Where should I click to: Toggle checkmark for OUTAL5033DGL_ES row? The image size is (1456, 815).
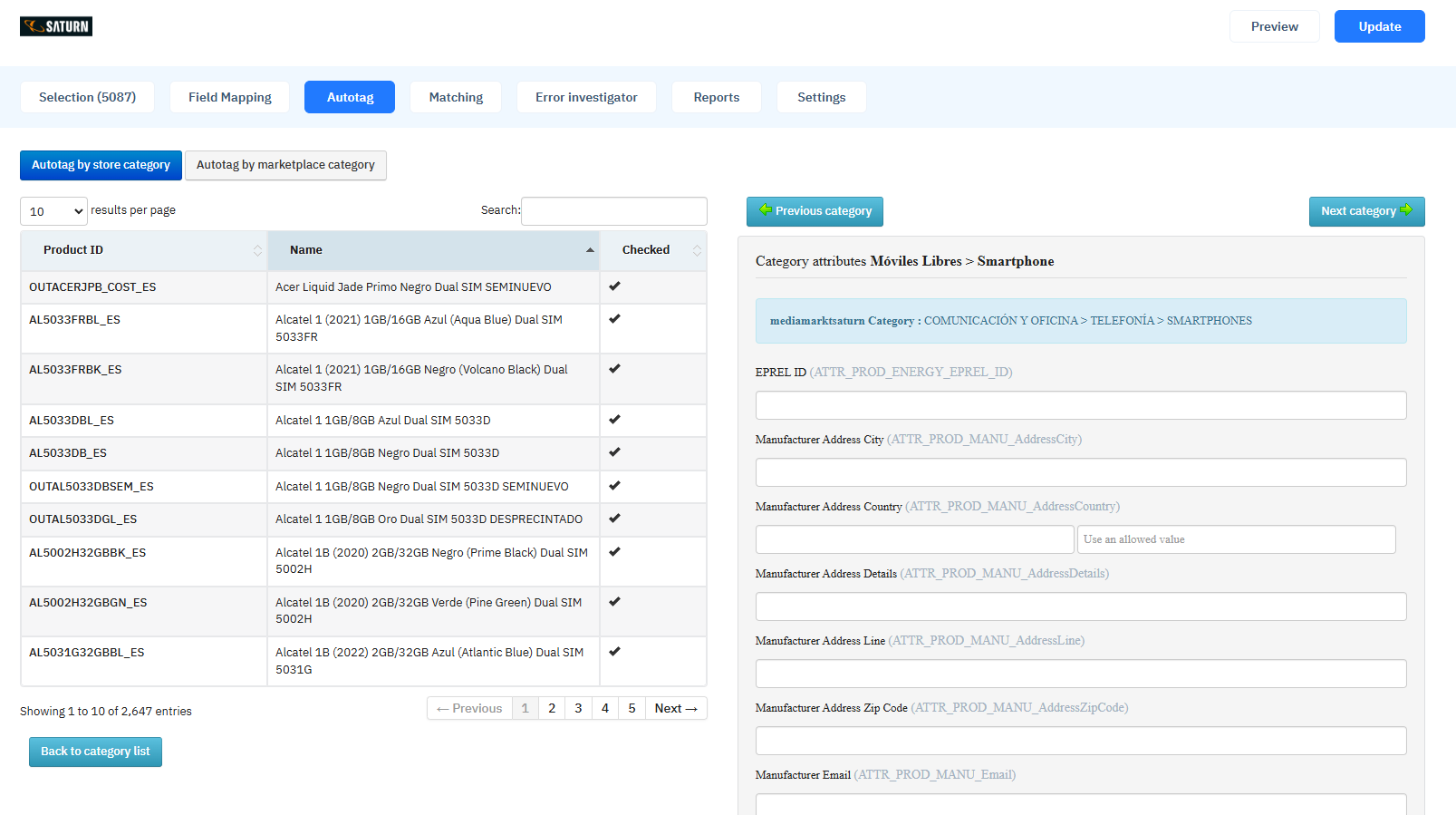tap(614, 519)
